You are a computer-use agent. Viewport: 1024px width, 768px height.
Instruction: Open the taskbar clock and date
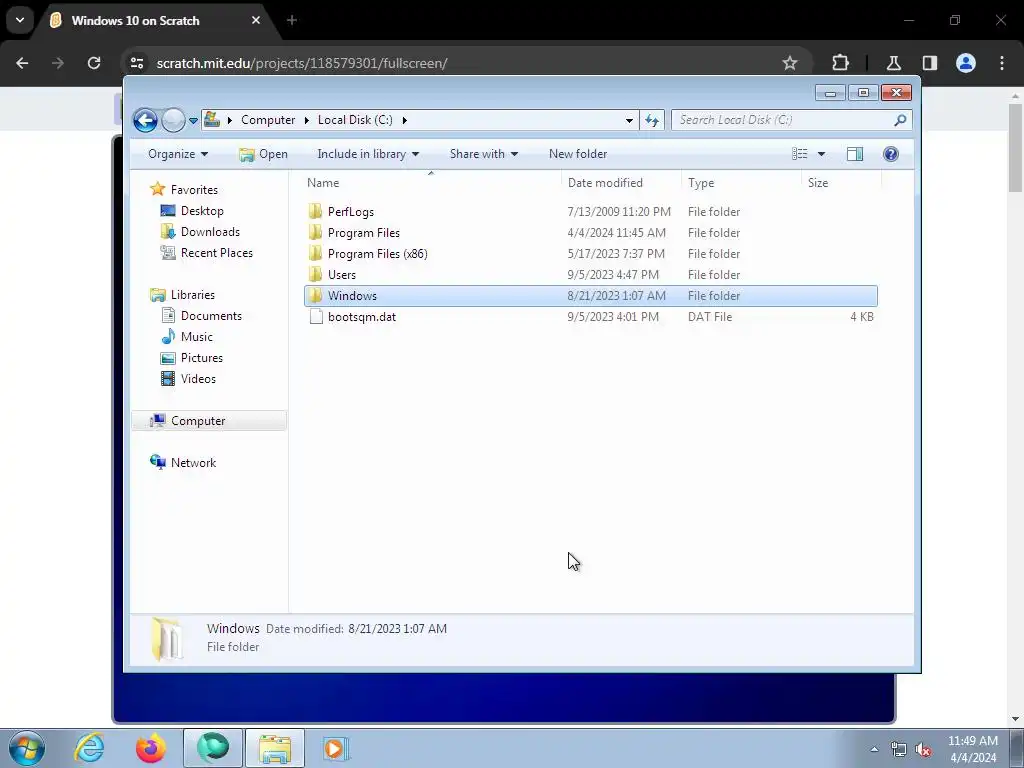click(973, 749)
